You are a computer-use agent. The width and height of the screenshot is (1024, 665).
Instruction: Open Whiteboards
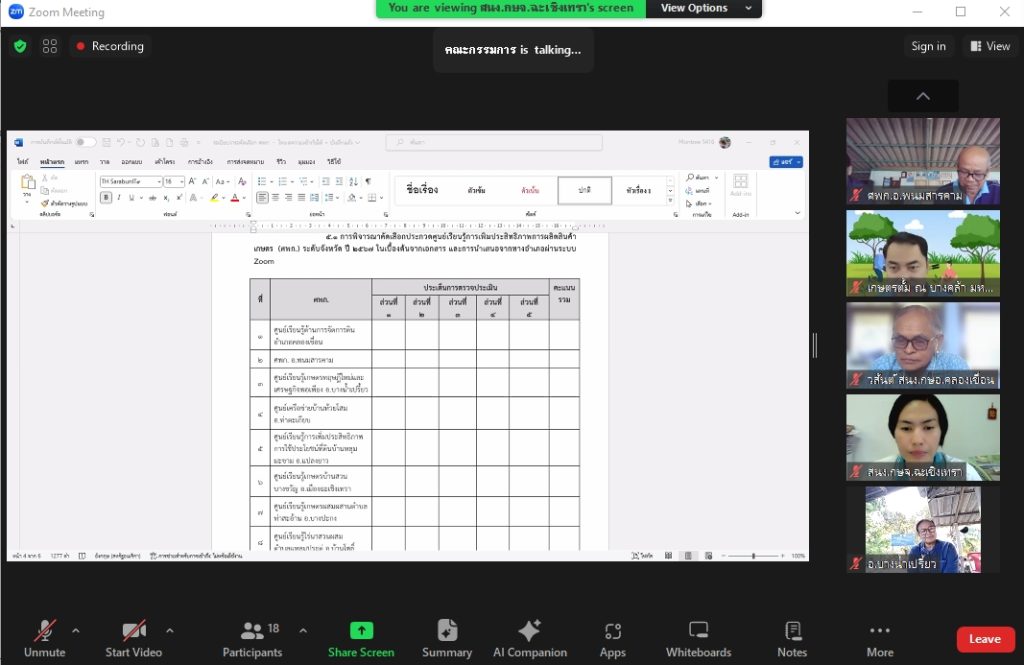pos(698,639)
